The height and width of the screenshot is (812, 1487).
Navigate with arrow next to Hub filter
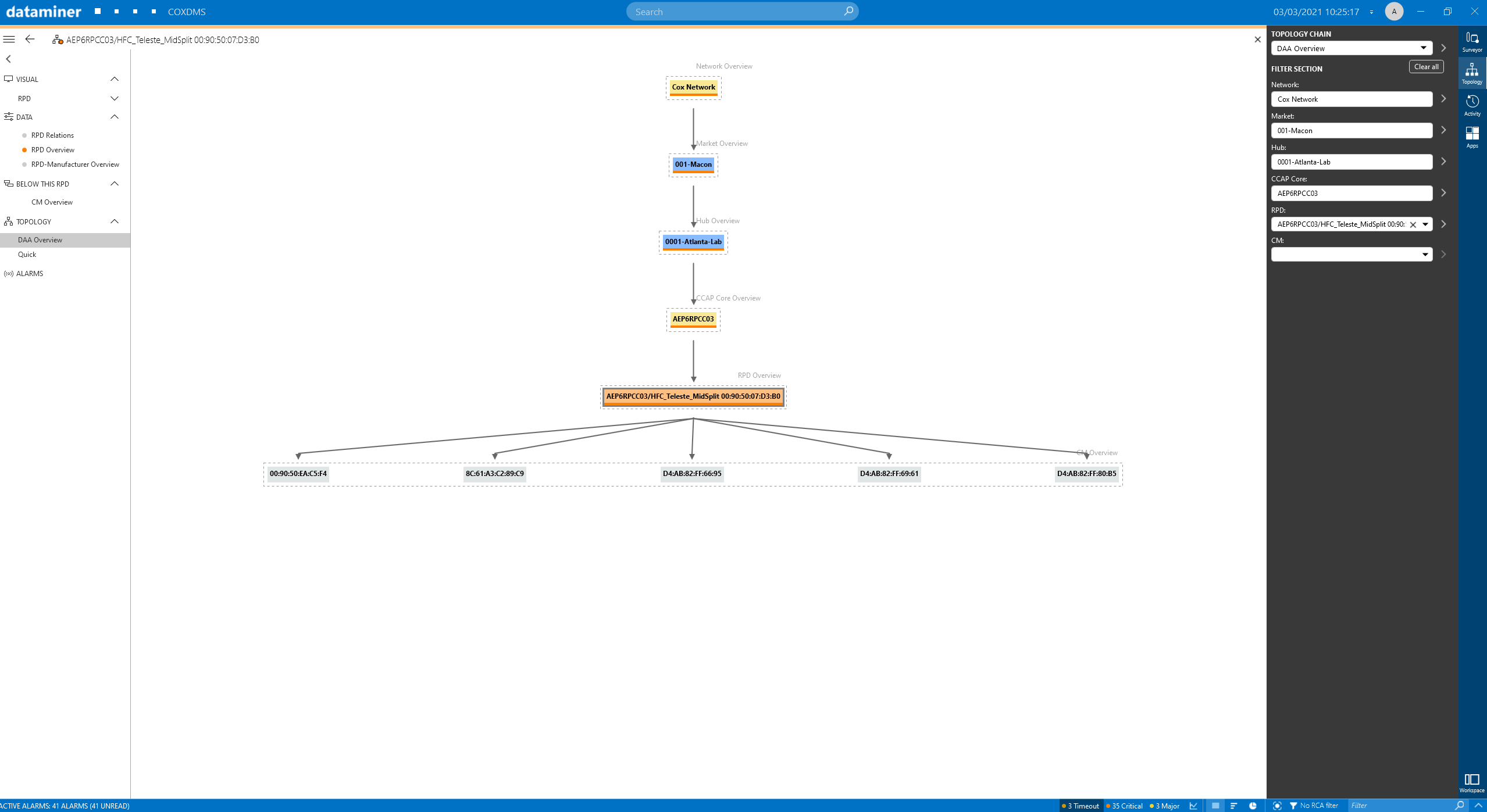(x=1443, y=162)
